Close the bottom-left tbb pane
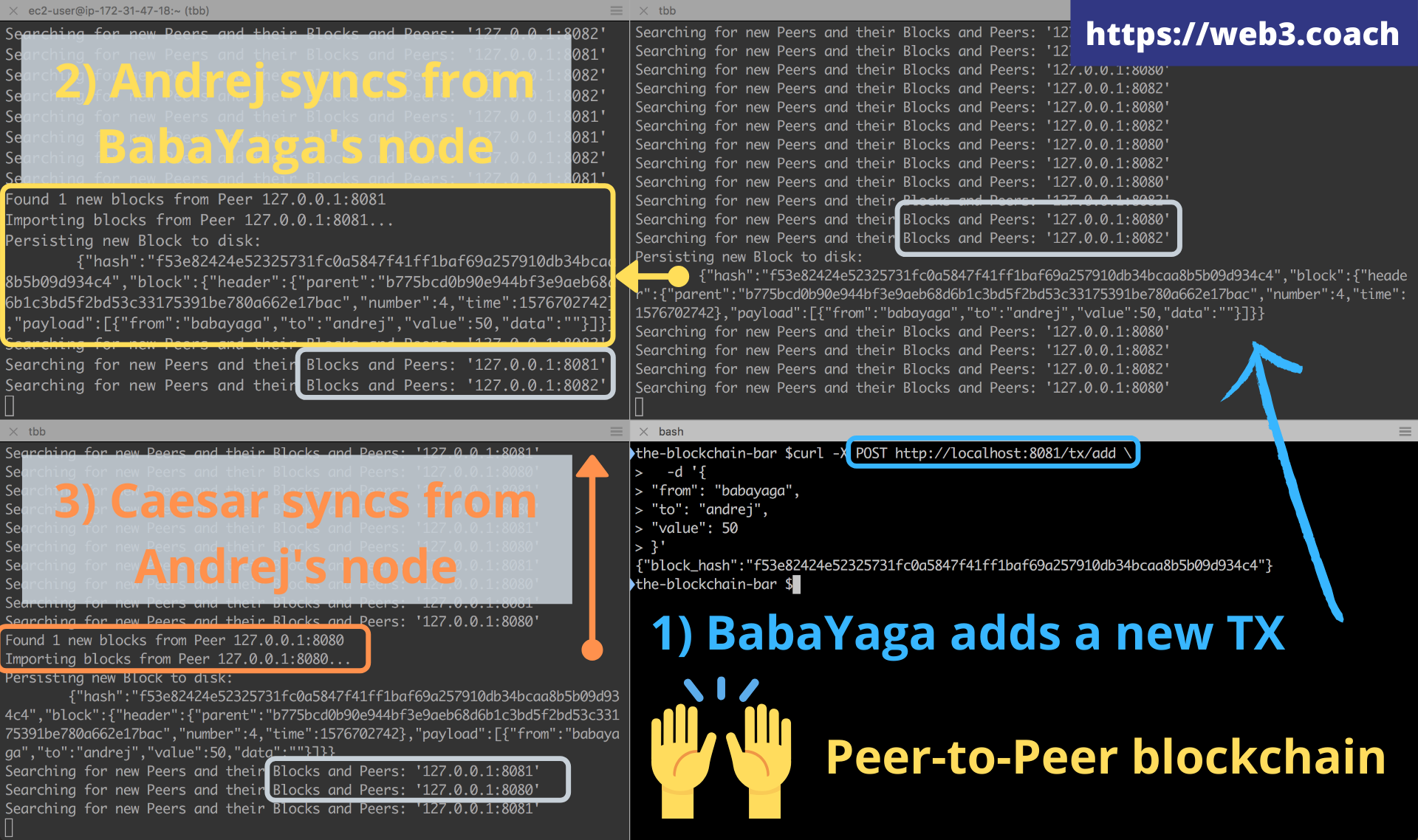The width and height of the screenshot is (1418, 840). (13, 431)
